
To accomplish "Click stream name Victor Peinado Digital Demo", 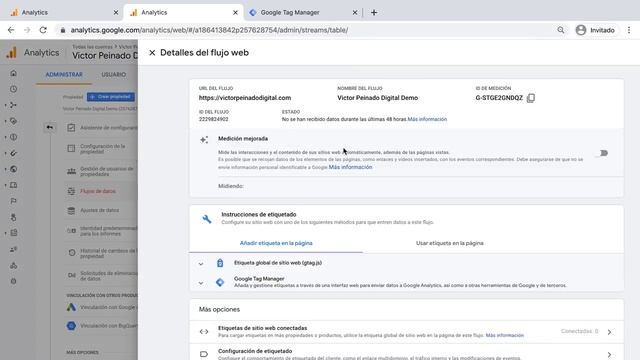I will pos(378,98).
